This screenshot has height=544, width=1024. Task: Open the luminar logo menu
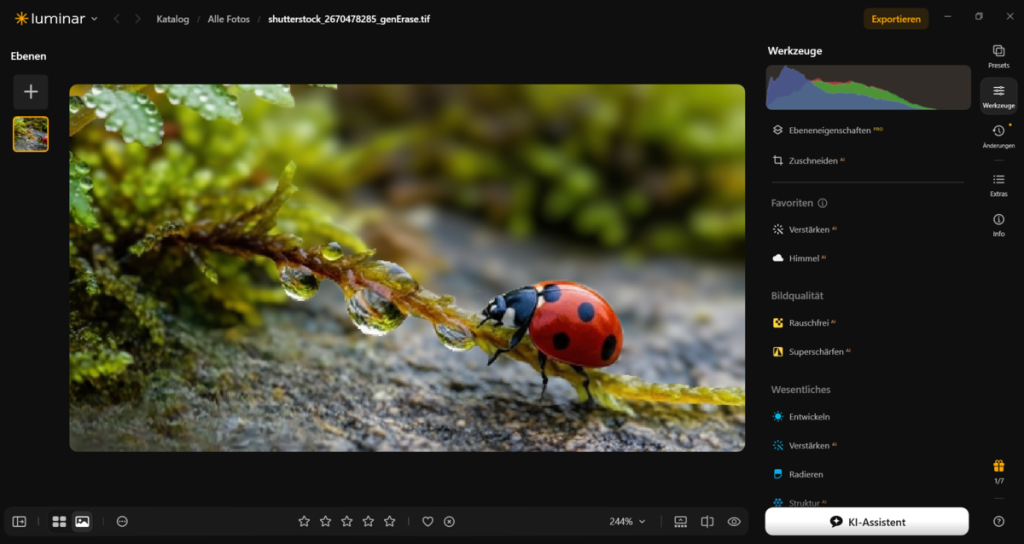coord(56,19)
